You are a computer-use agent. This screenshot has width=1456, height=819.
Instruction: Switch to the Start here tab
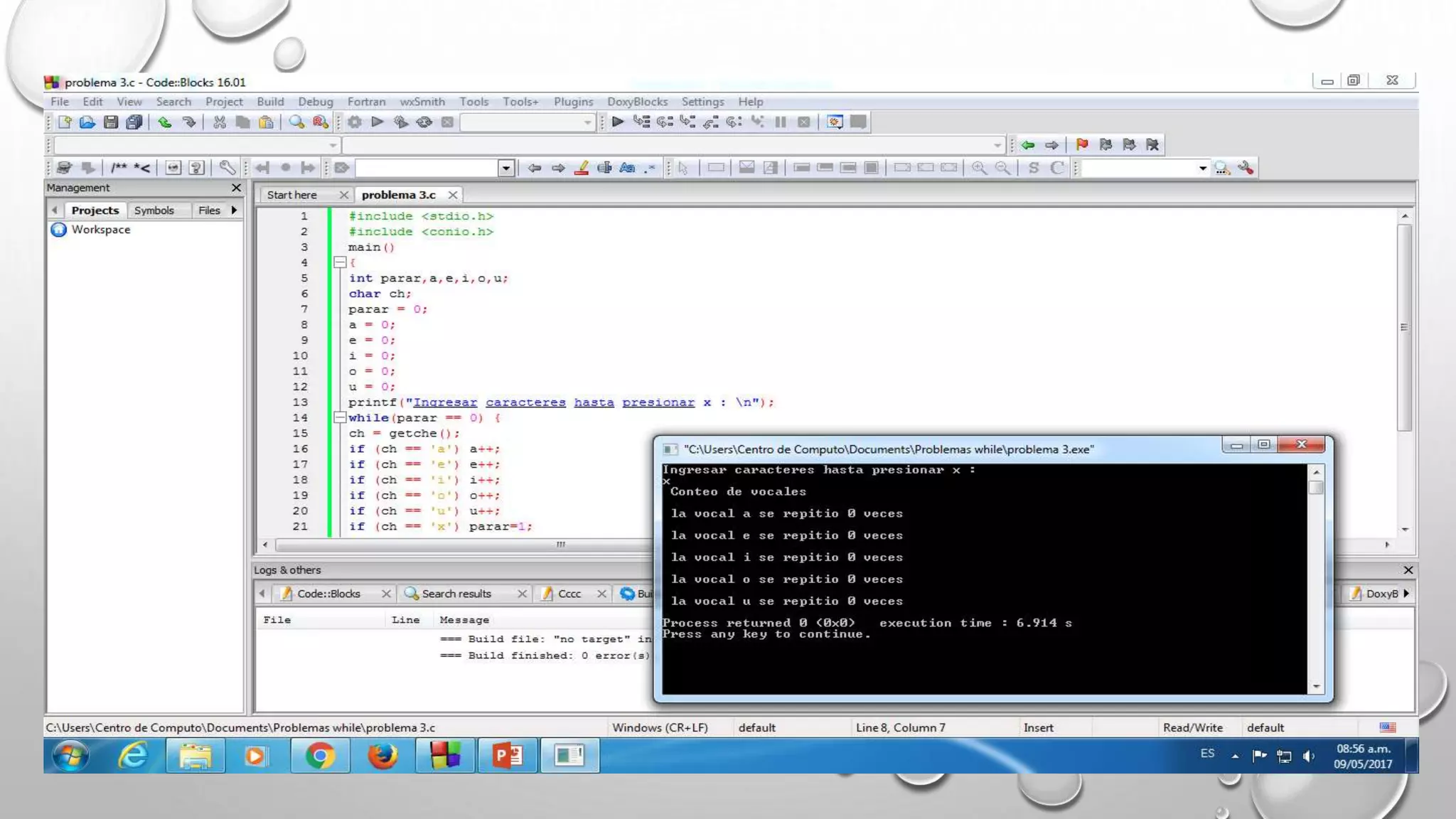click(292, 195)
